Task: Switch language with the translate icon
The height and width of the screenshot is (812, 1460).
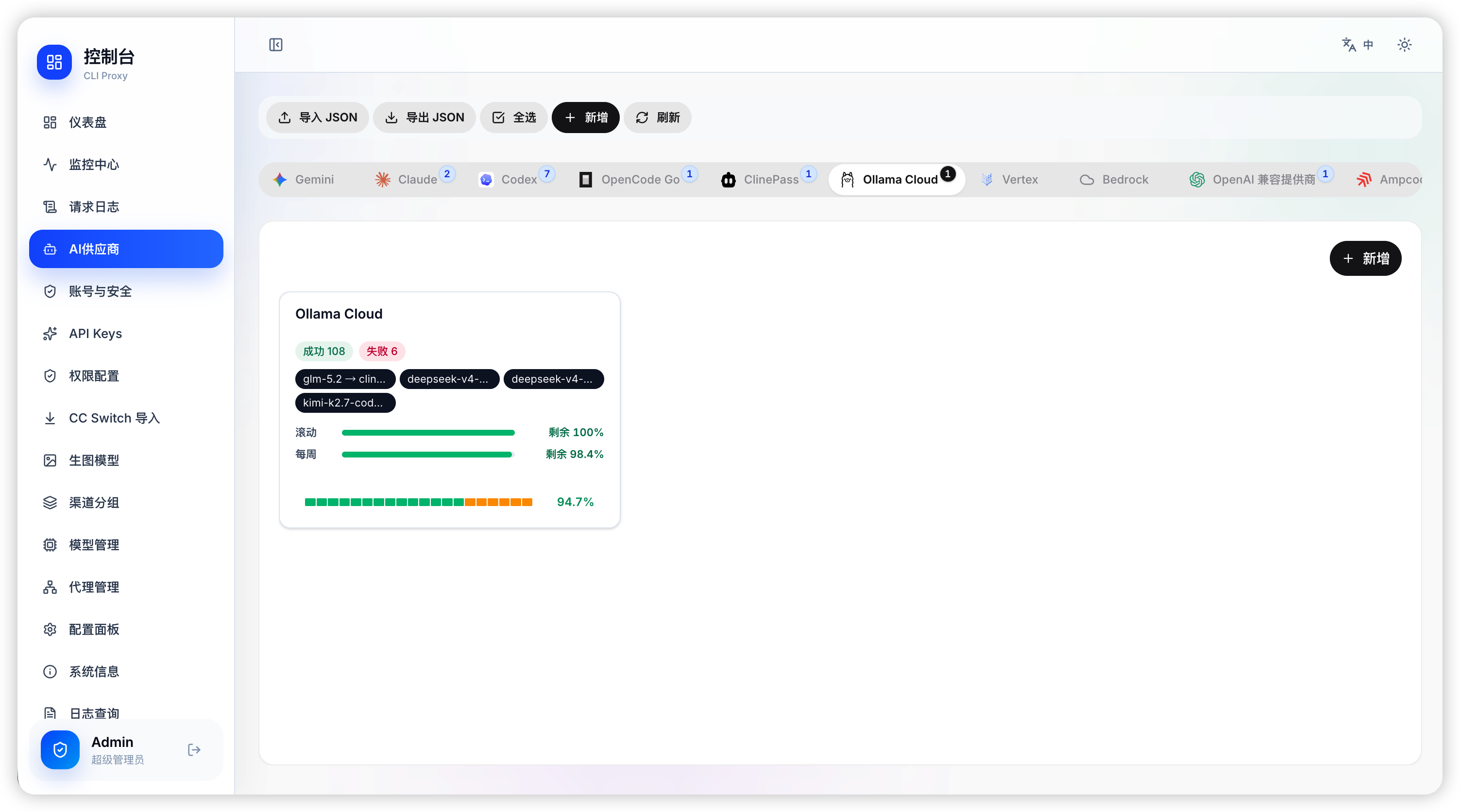Action: (x=1358, y=45)
